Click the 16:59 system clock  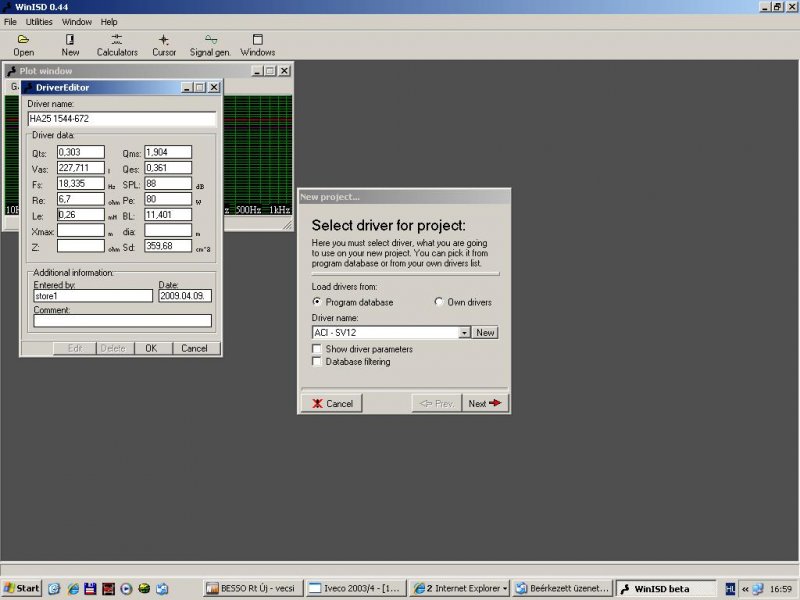click(x=781, y=589)
